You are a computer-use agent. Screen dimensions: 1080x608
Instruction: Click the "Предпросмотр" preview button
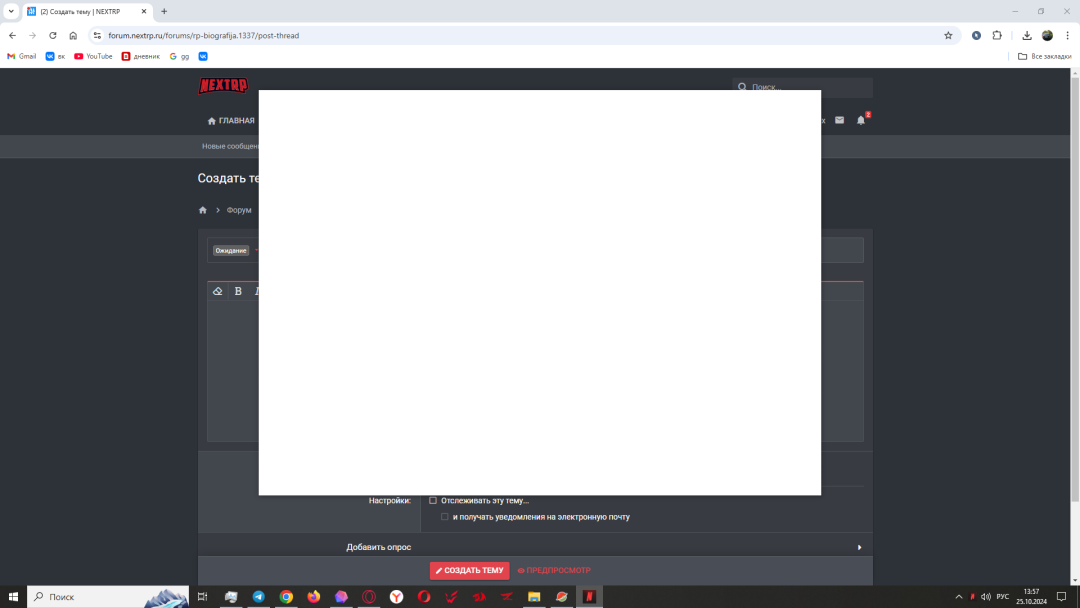pyautogui.click(x=553, y=570)
